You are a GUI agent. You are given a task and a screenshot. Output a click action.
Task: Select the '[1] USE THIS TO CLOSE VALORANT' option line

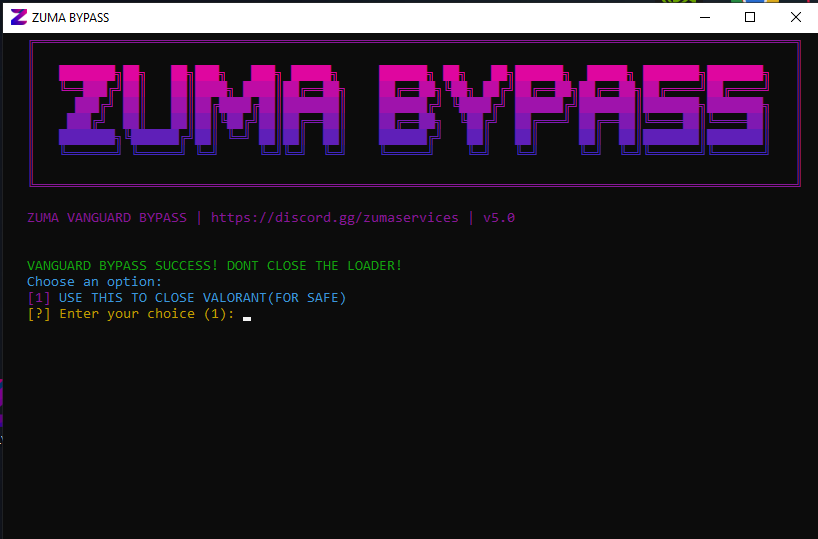point(187,298)
